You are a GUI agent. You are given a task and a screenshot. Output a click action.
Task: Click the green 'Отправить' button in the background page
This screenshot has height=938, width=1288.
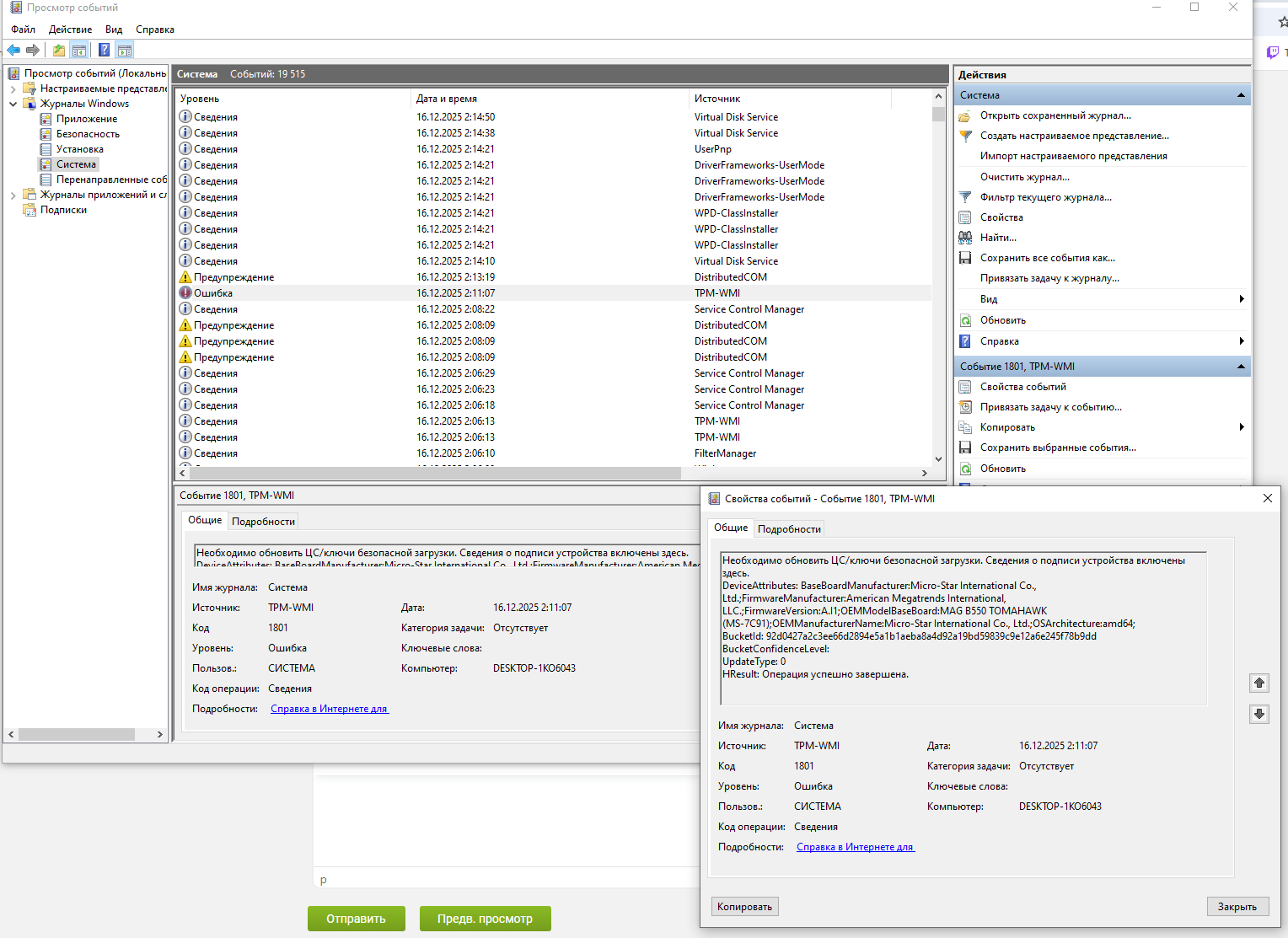(x=356, y=919)
